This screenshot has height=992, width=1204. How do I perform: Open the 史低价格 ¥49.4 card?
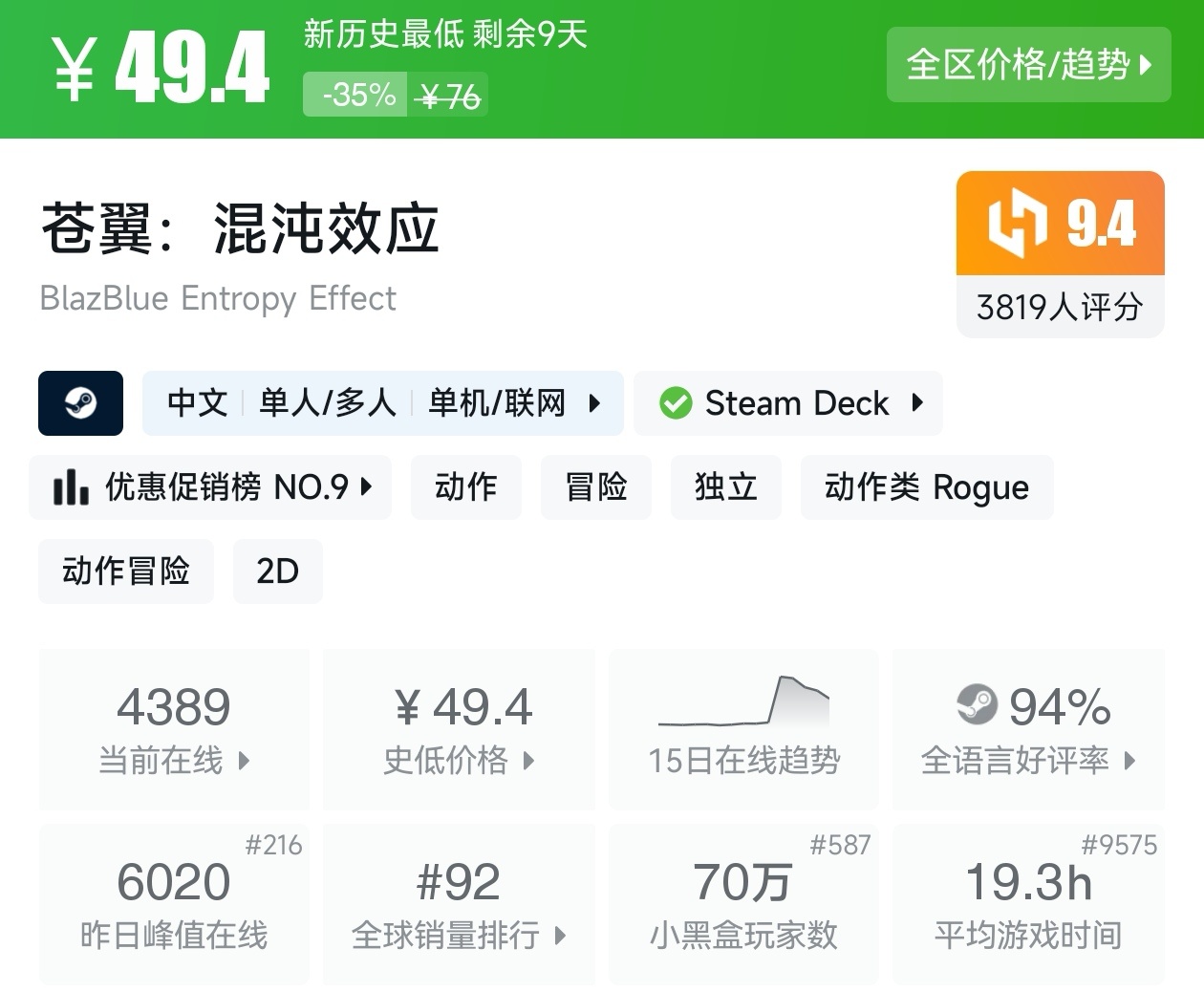coord(459,730)
